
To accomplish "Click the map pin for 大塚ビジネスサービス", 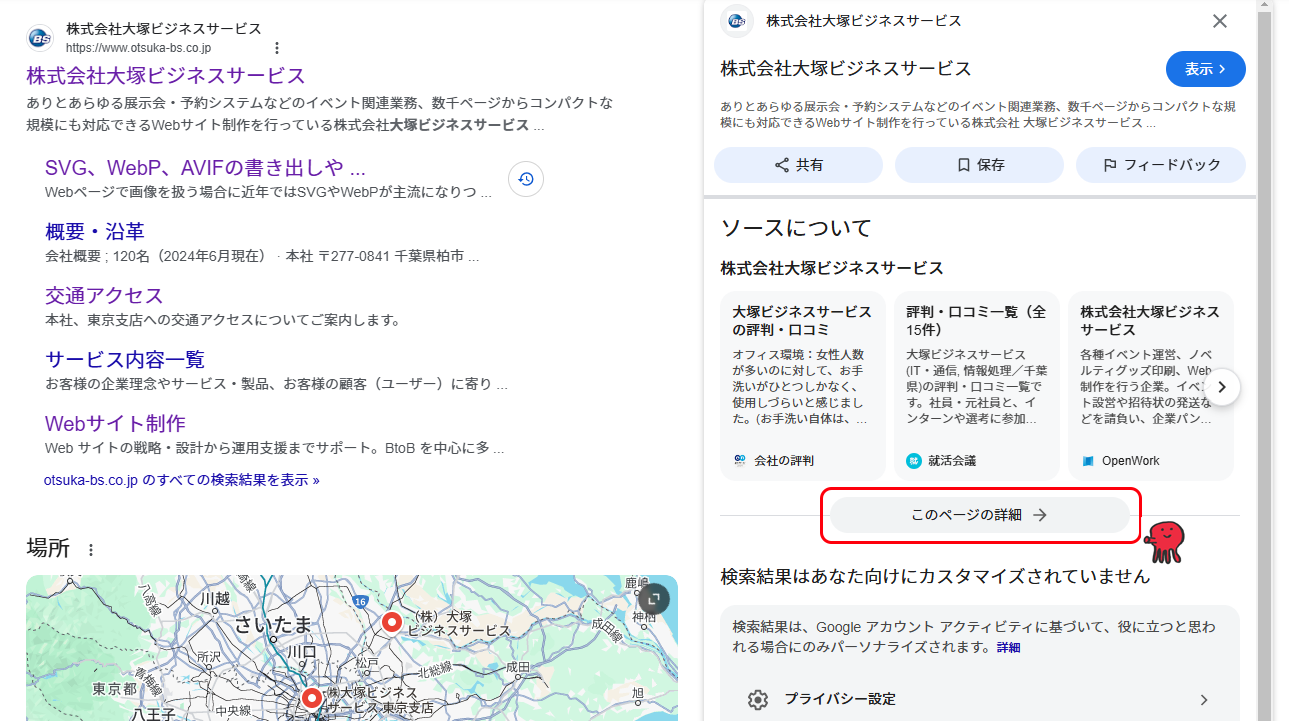I will [x=393, y=624].
